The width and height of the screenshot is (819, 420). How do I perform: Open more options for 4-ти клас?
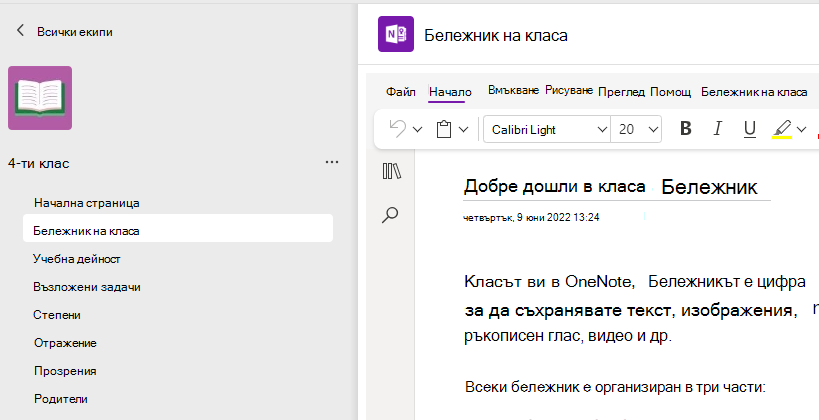click(332, 162)
